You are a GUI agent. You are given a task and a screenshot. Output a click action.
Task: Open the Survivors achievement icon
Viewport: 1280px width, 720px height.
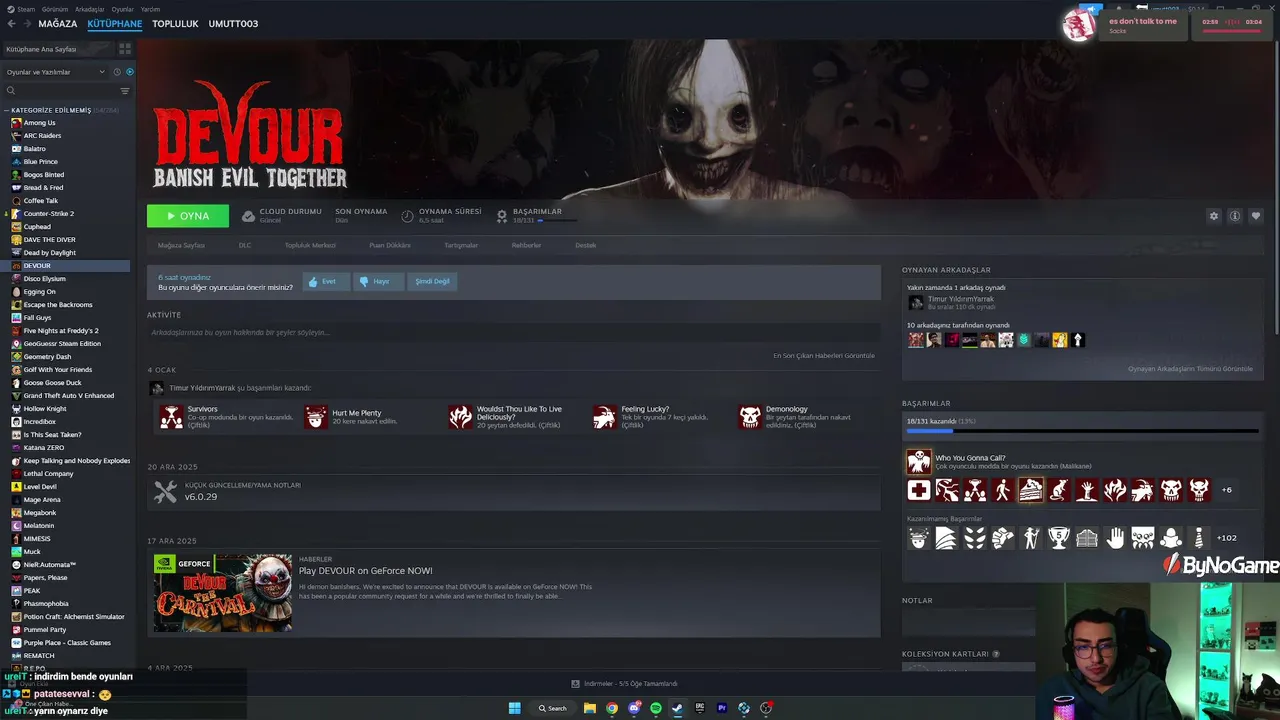[x=172, y=417]
